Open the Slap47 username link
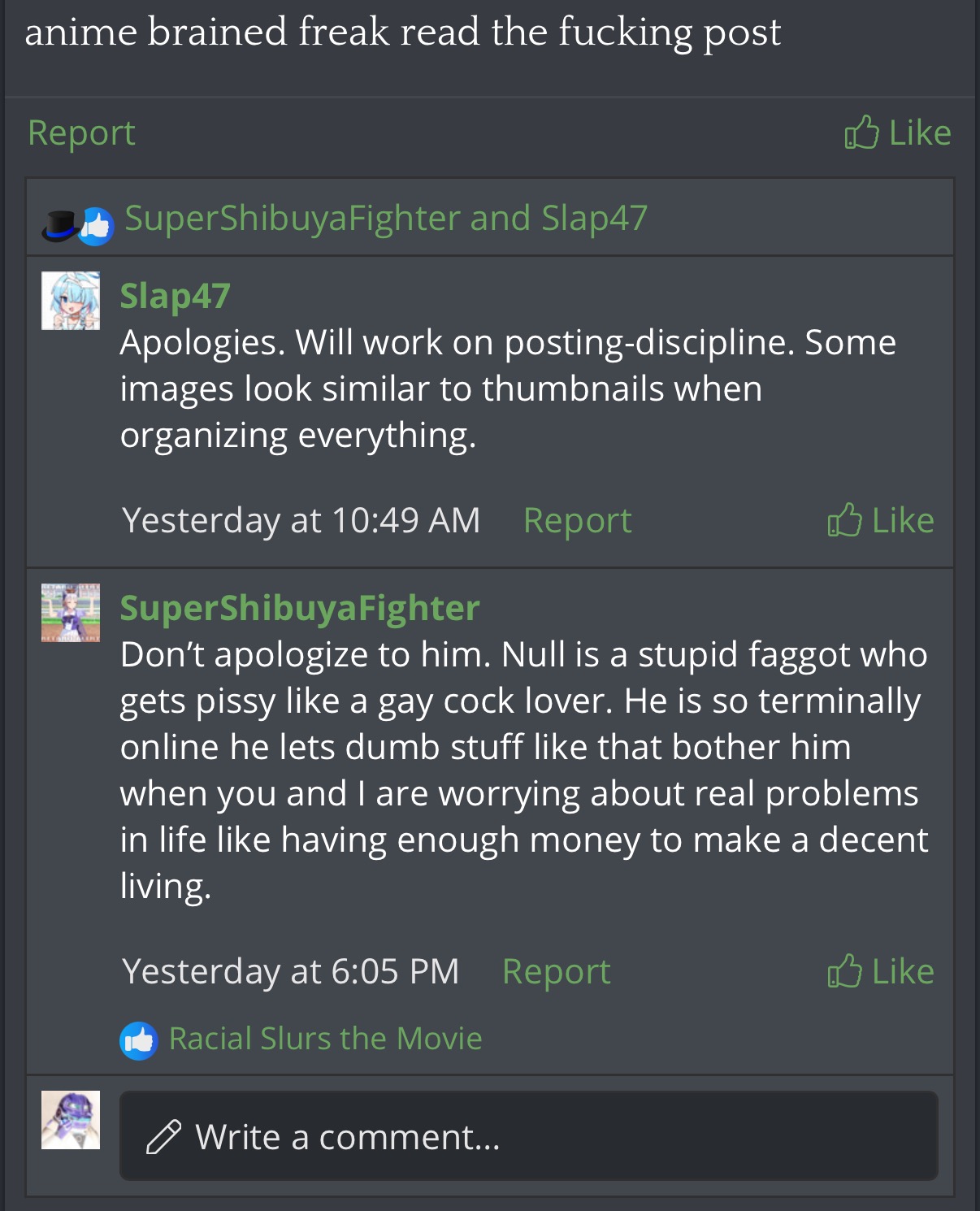 [x=176, y=296]
